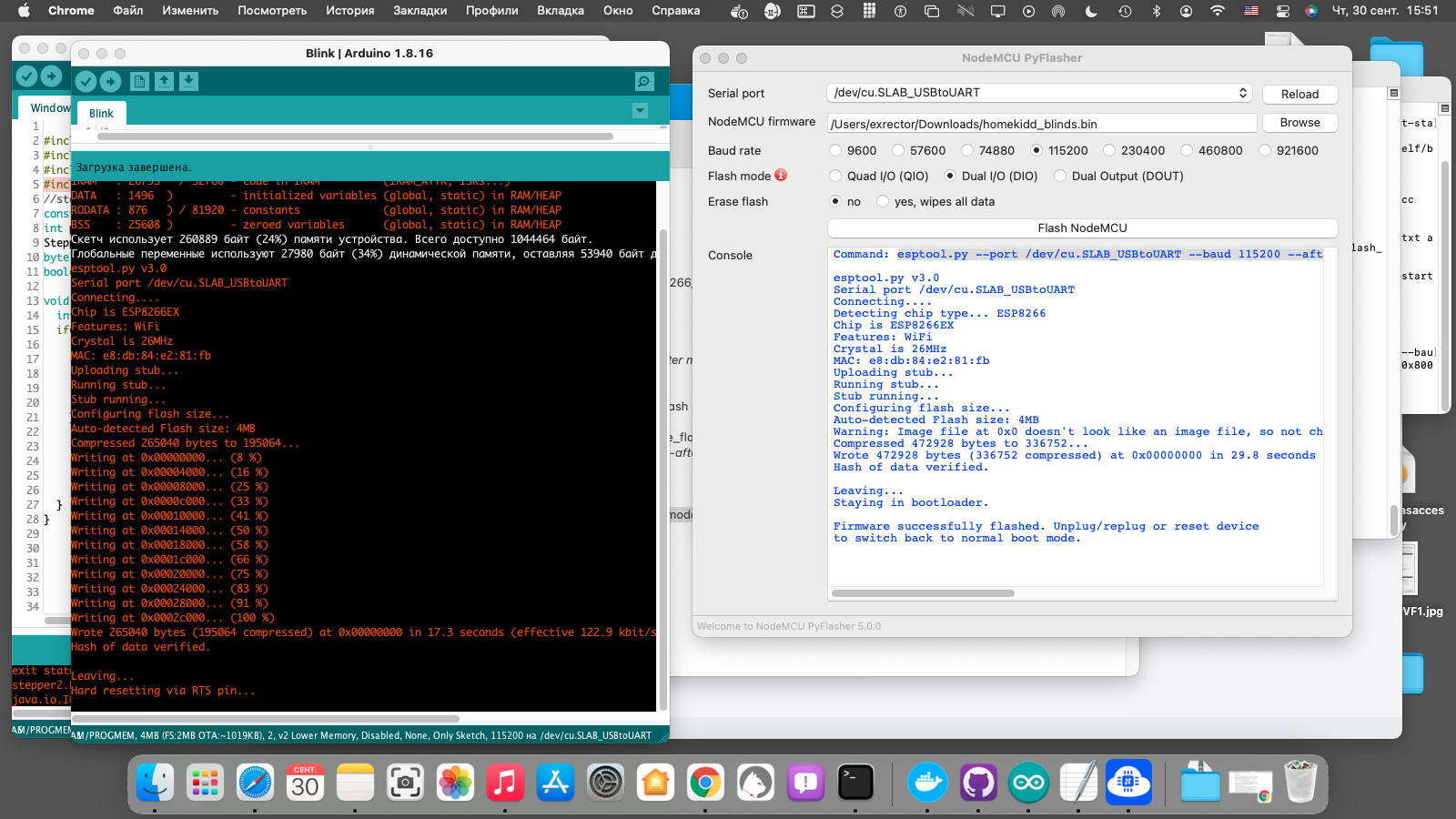Open GitHub Desktop from the dock

tap(978, 782)
